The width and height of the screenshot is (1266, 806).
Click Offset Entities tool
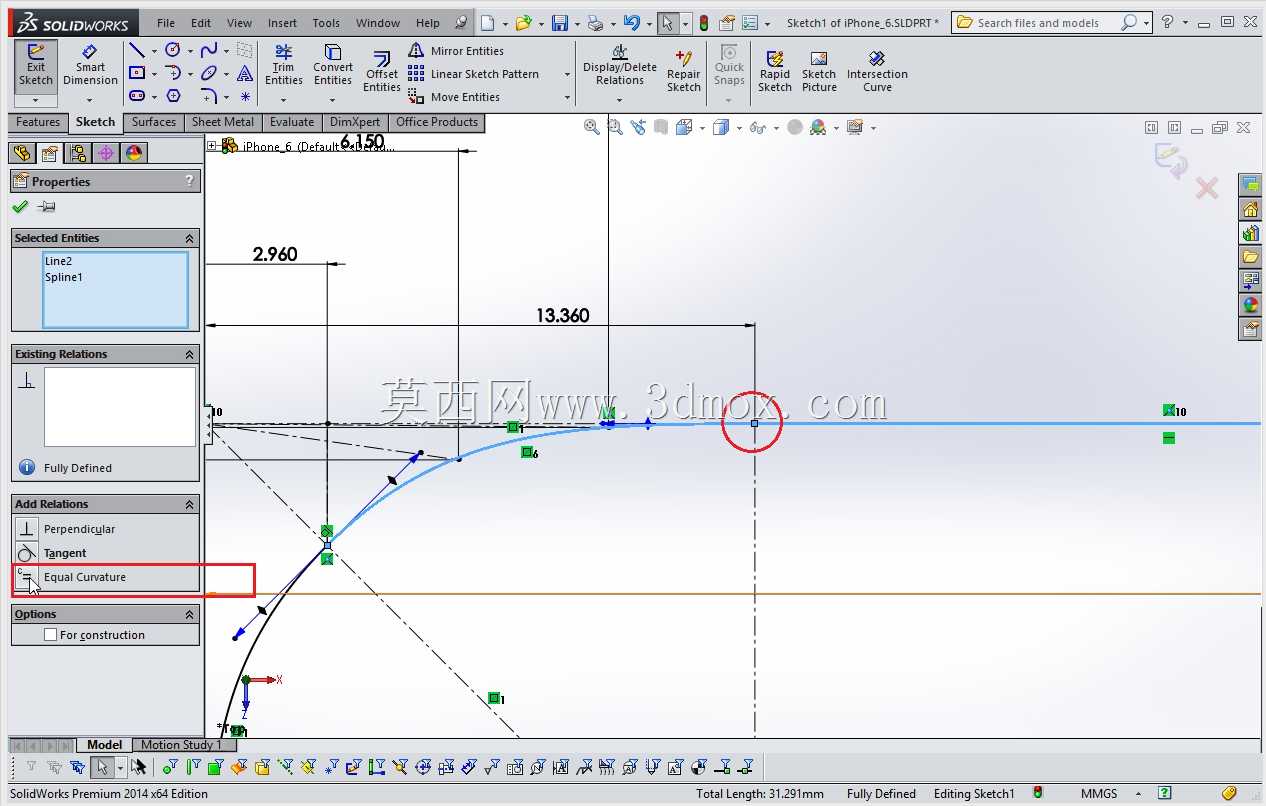tap(382, 72)
